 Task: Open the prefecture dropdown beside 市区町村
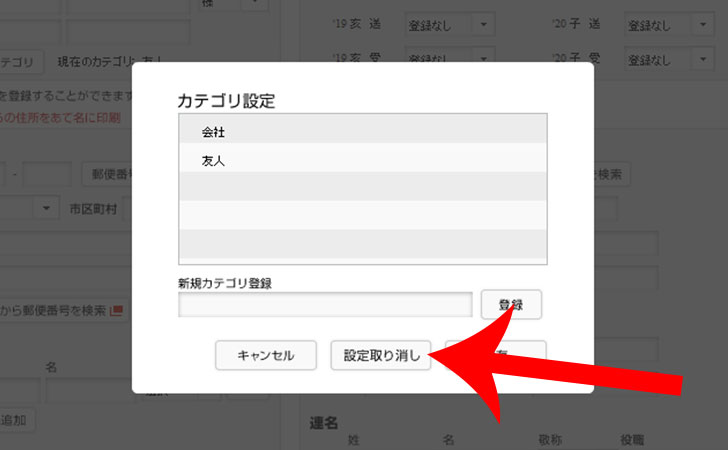pos(29,208)
